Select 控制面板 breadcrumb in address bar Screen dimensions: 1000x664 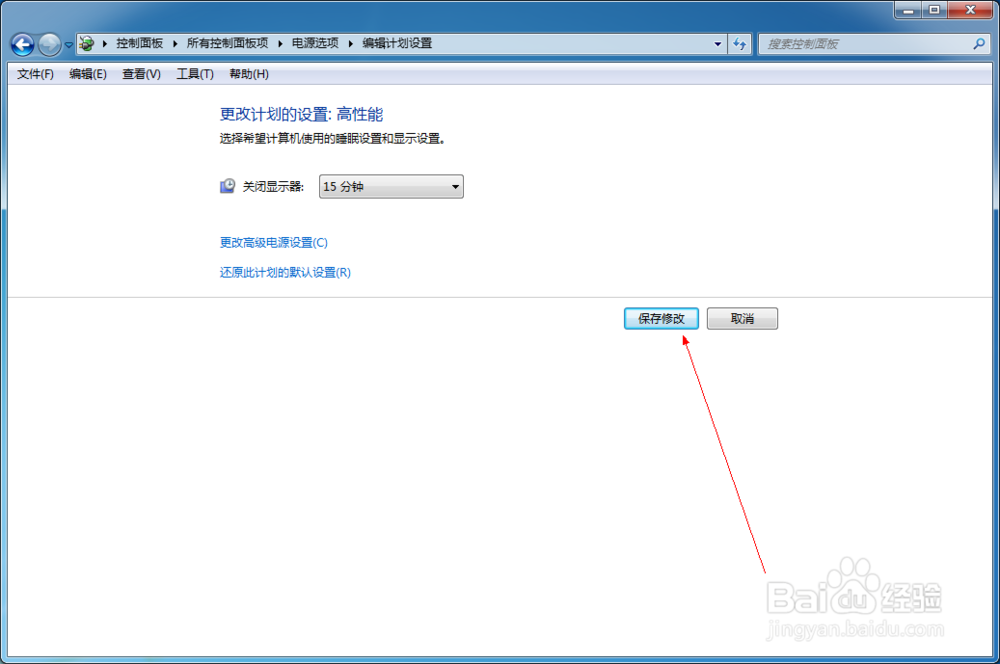[140, 43]
